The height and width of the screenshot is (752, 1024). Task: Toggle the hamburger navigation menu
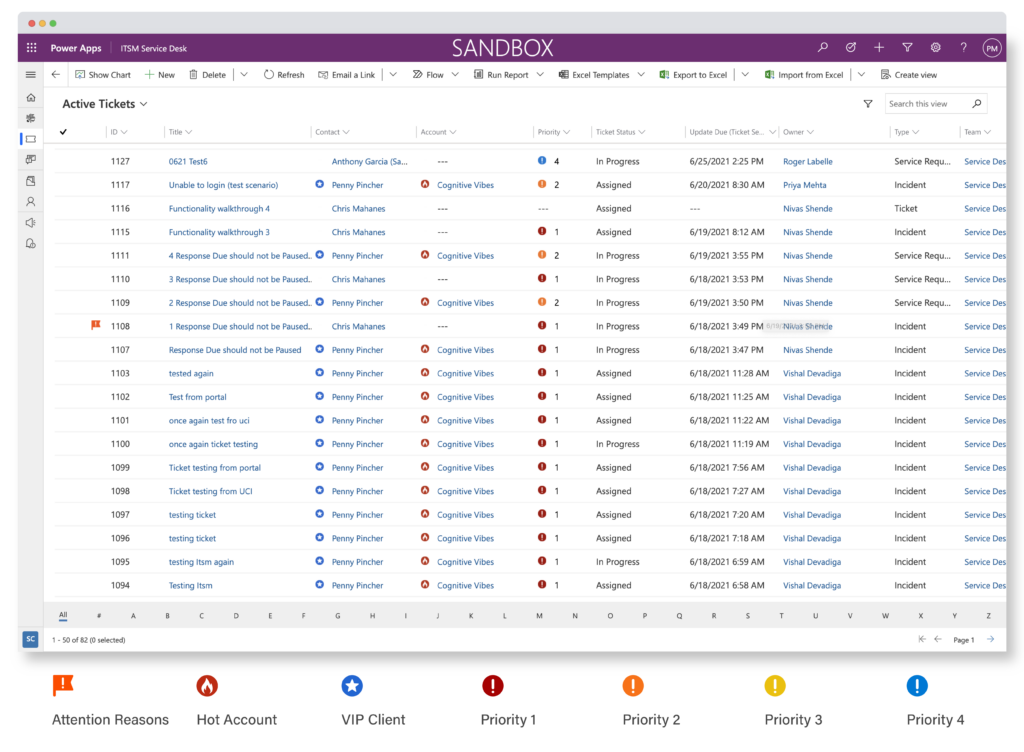coord(31,74)
